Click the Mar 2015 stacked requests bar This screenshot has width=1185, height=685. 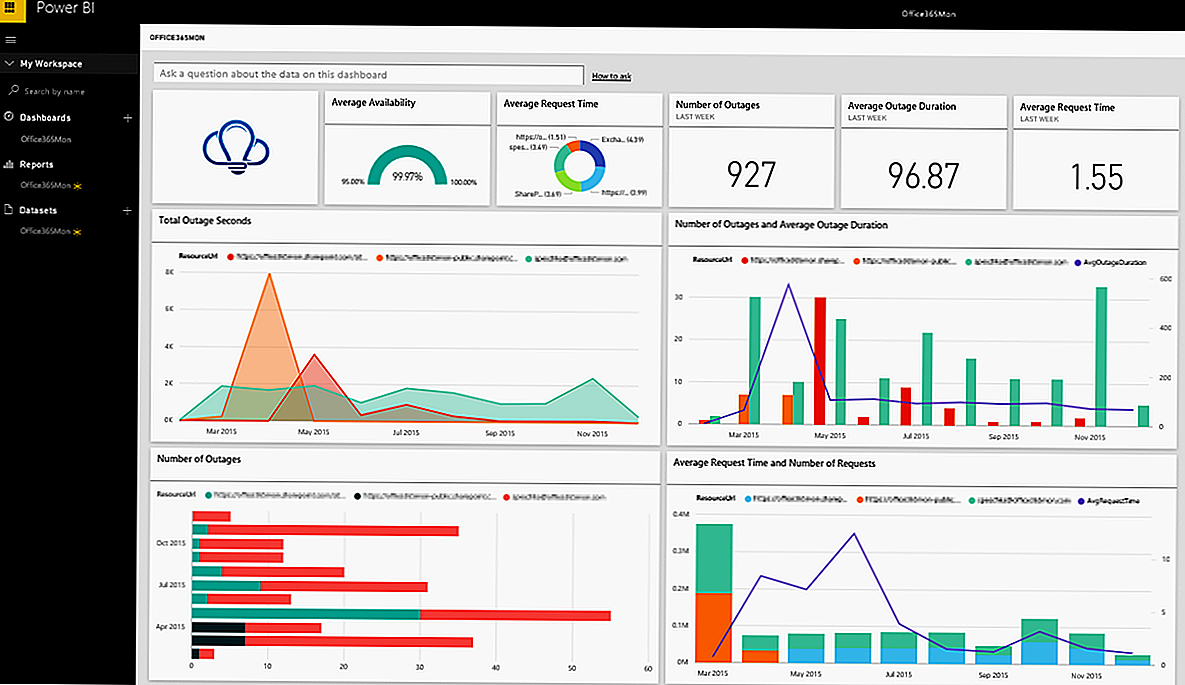pos(714,594)
